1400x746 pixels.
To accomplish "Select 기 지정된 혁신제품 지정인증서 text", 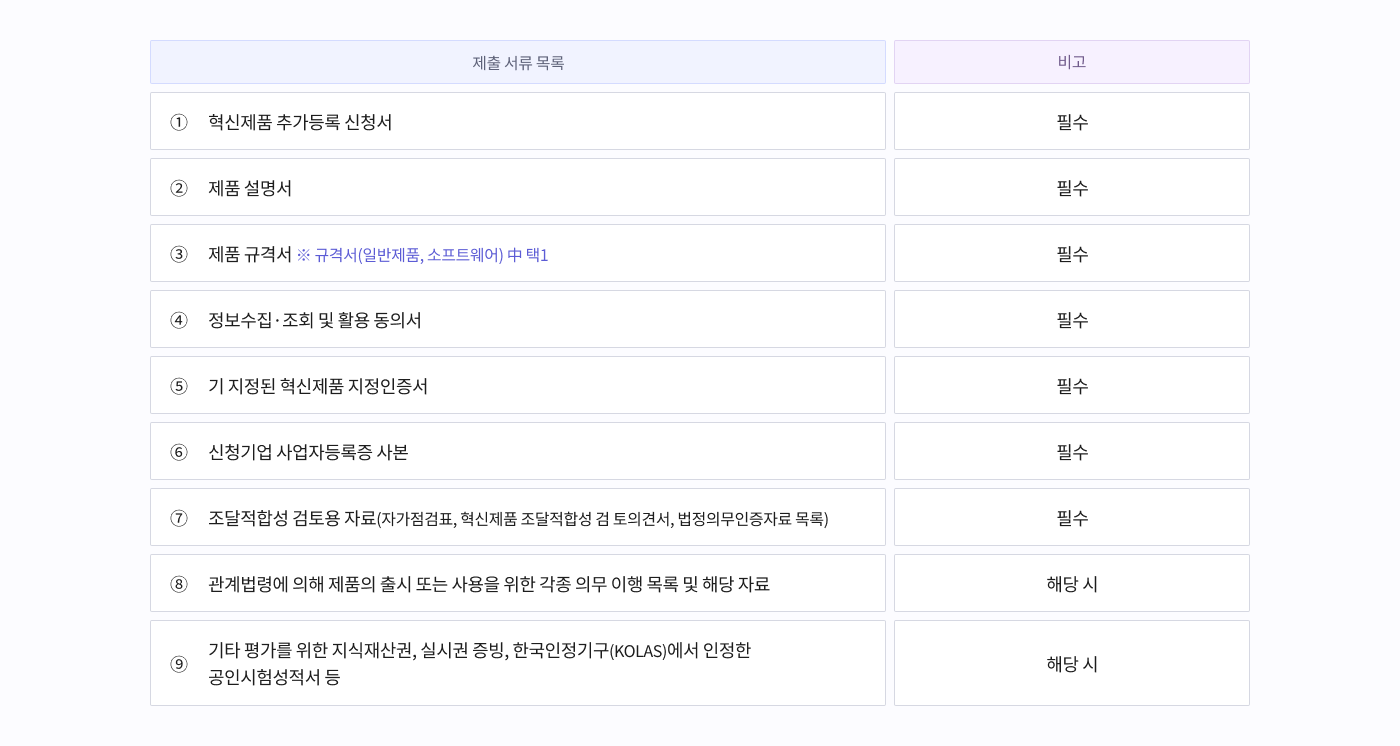I will click(x=318, y=386).
